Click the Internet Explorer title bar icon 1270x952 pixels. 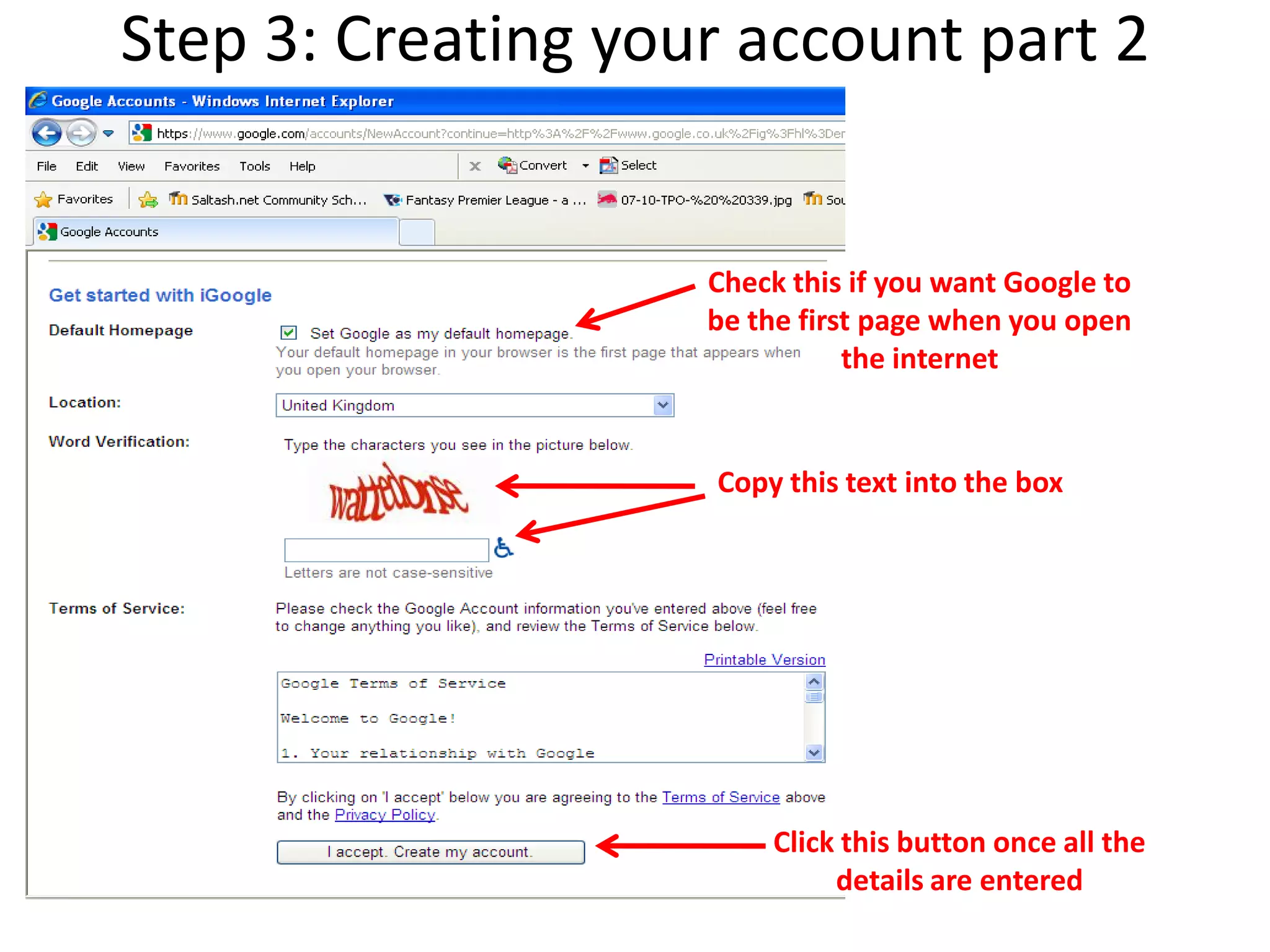point(38,100)
